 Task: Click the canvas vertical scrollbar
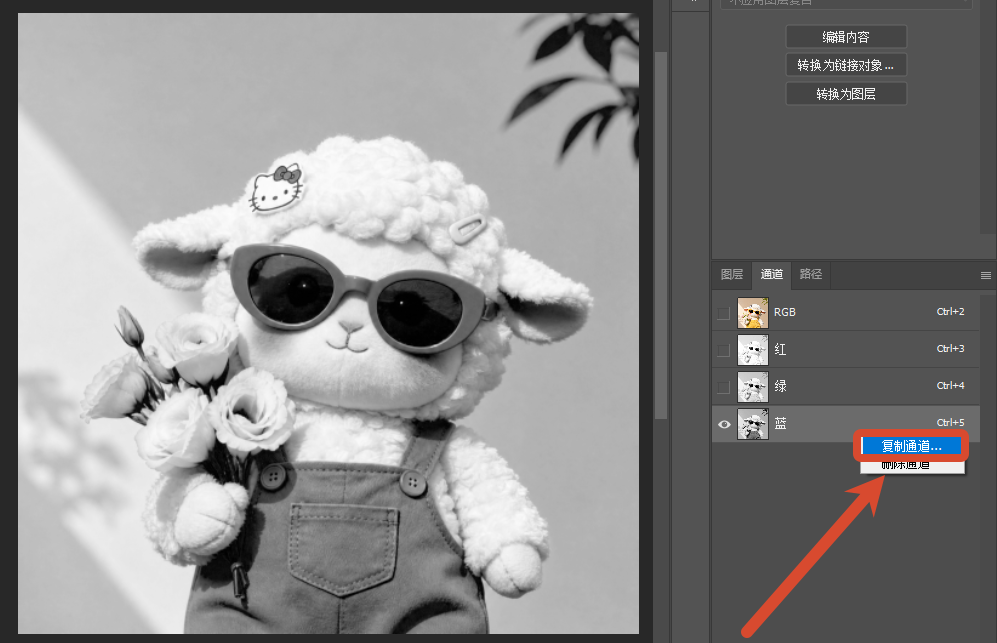click(661, 236)
